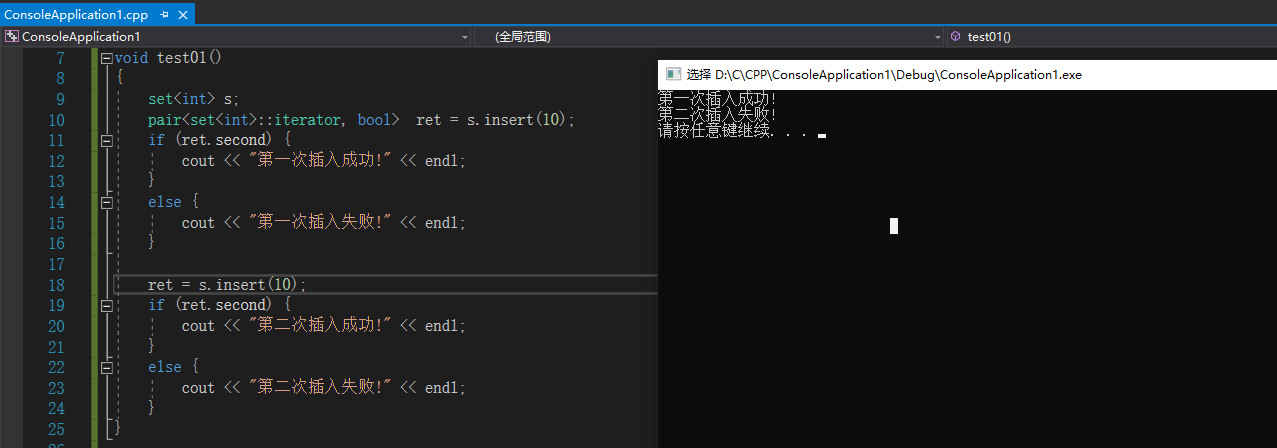1277x448 pixels.
Task: Click the cube icon beside test01()
Action: tap(956, 36)
